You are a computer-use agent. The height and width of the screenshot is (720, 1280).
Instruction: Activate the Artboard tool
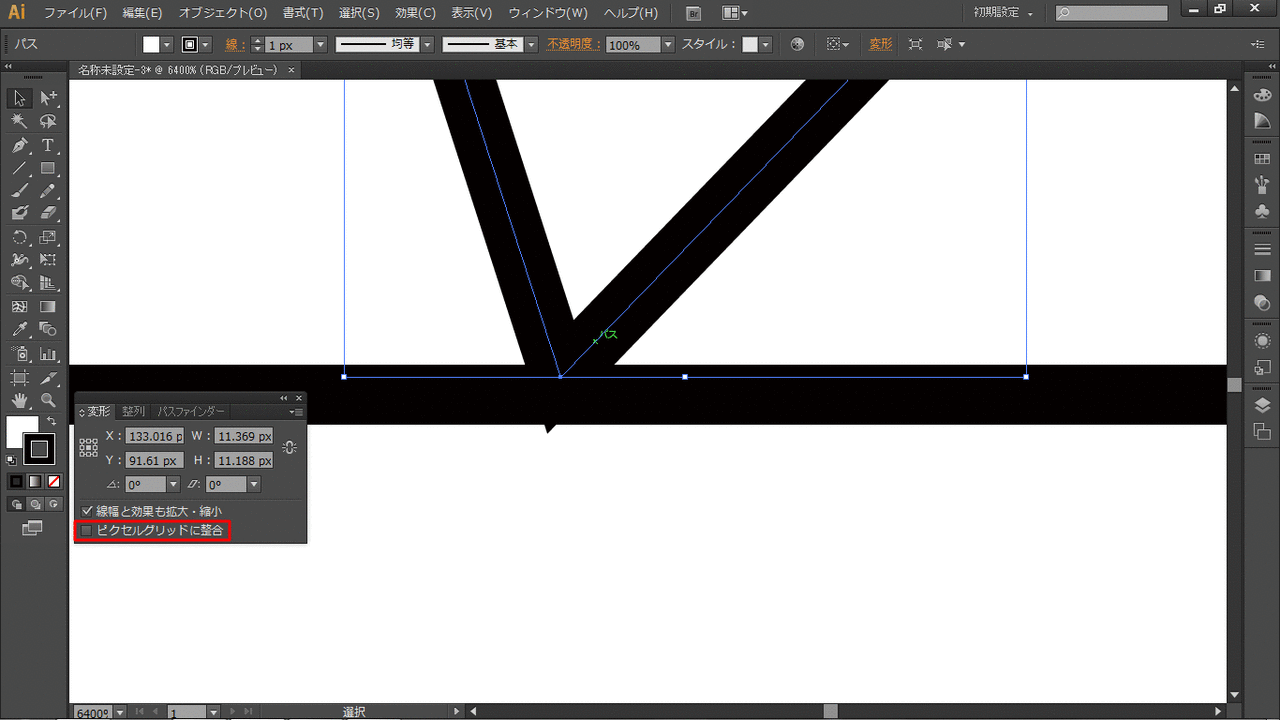(x=19, y=378)
